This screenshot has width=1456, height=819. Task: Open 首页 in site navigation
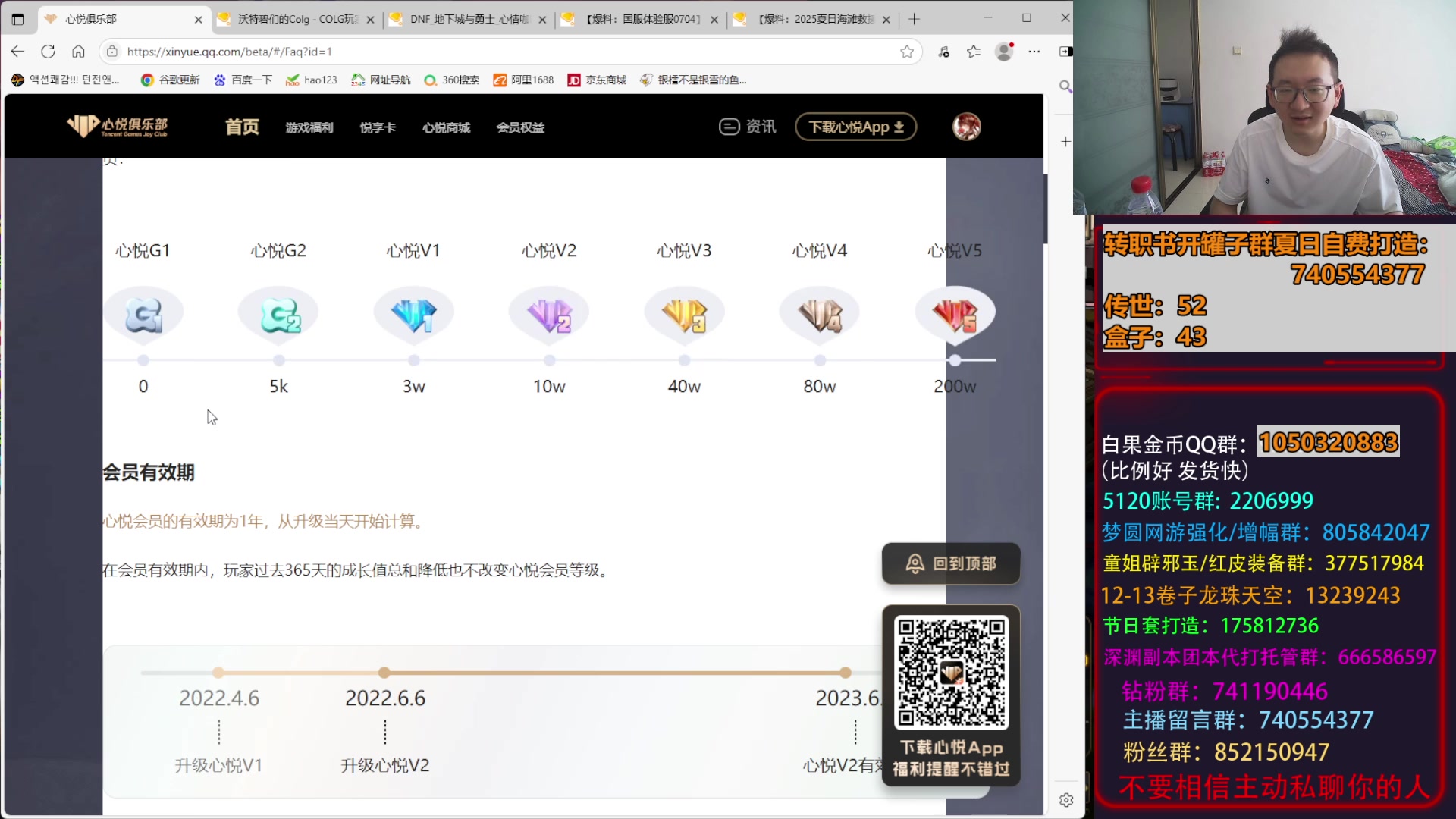[x=243, y=127]
